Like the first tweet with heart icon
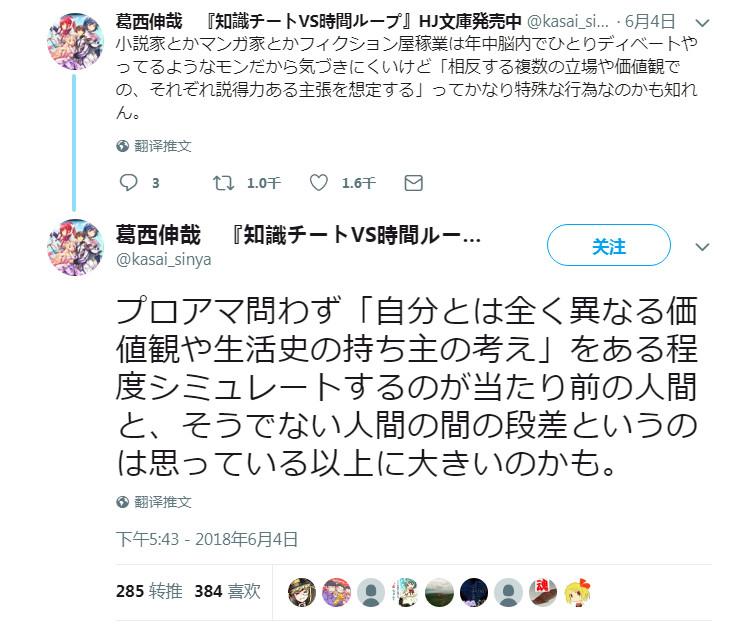 318,182
